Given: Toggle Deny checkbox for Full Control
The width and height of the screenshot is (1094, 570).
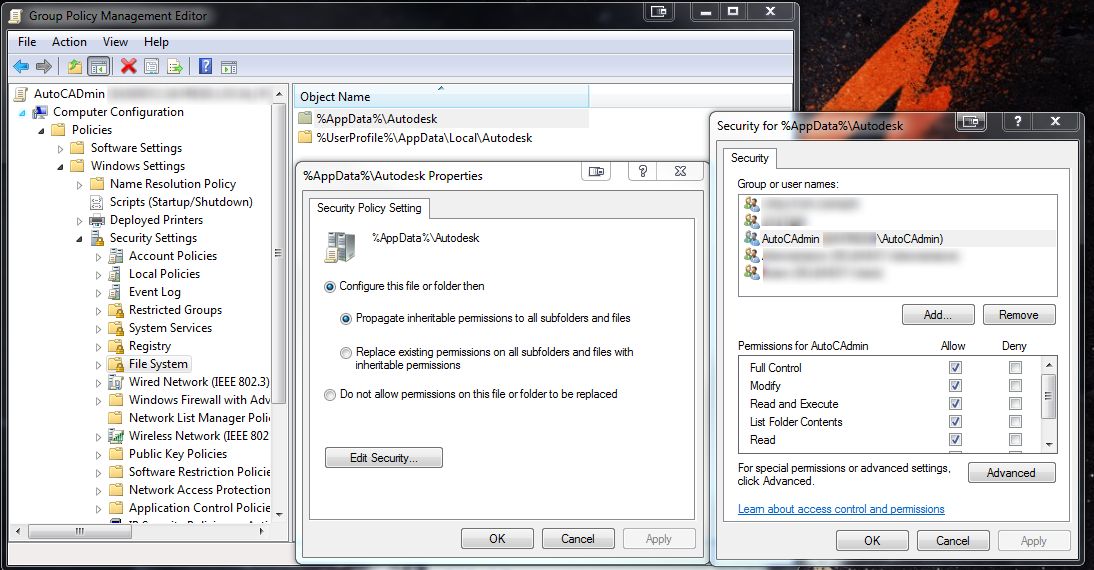Looking at the screenshot, I should [x=1015, y=368].
